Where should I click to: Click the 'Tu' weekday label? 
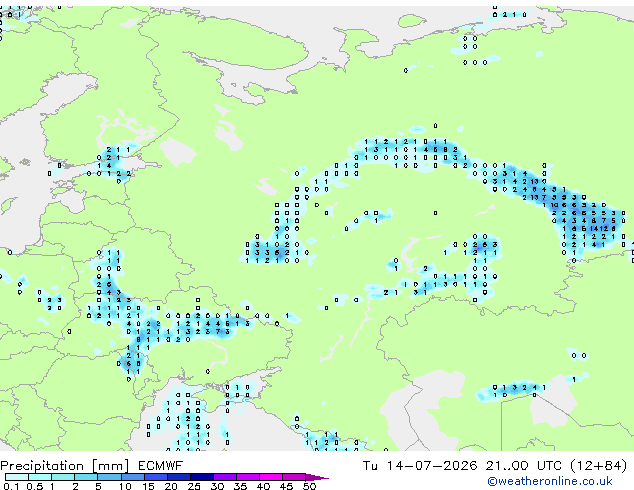pyautogui.click(x=370, y=466)
